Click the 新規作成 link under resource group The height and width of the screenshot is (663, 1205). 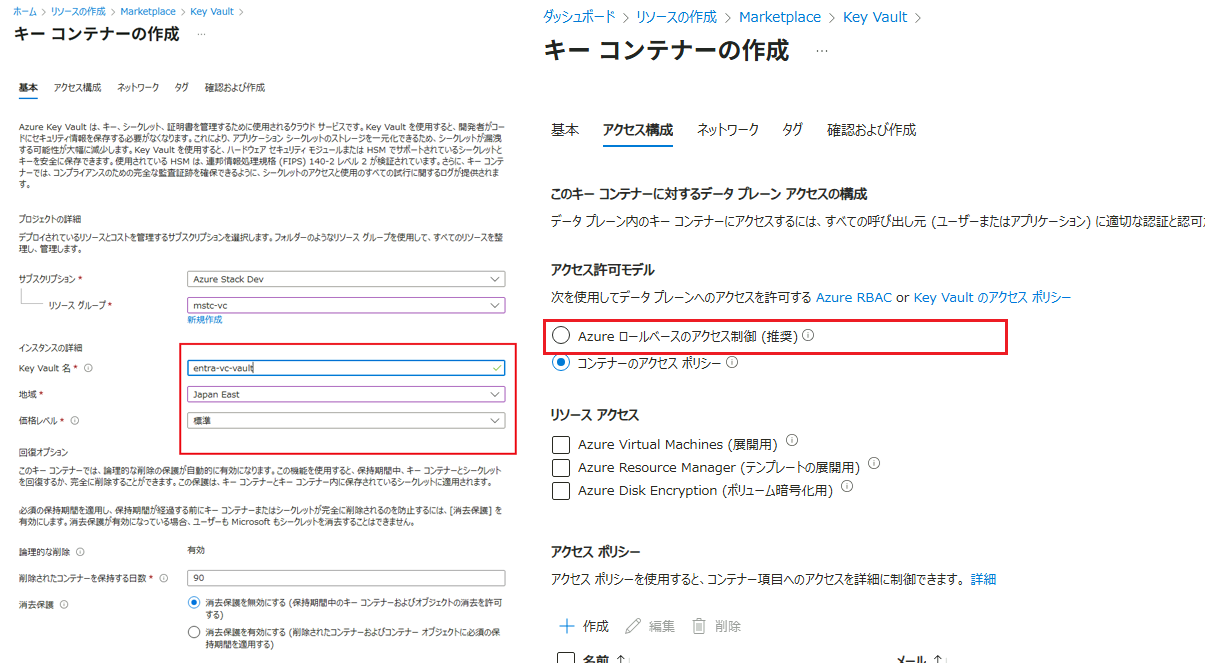(204, 320)
